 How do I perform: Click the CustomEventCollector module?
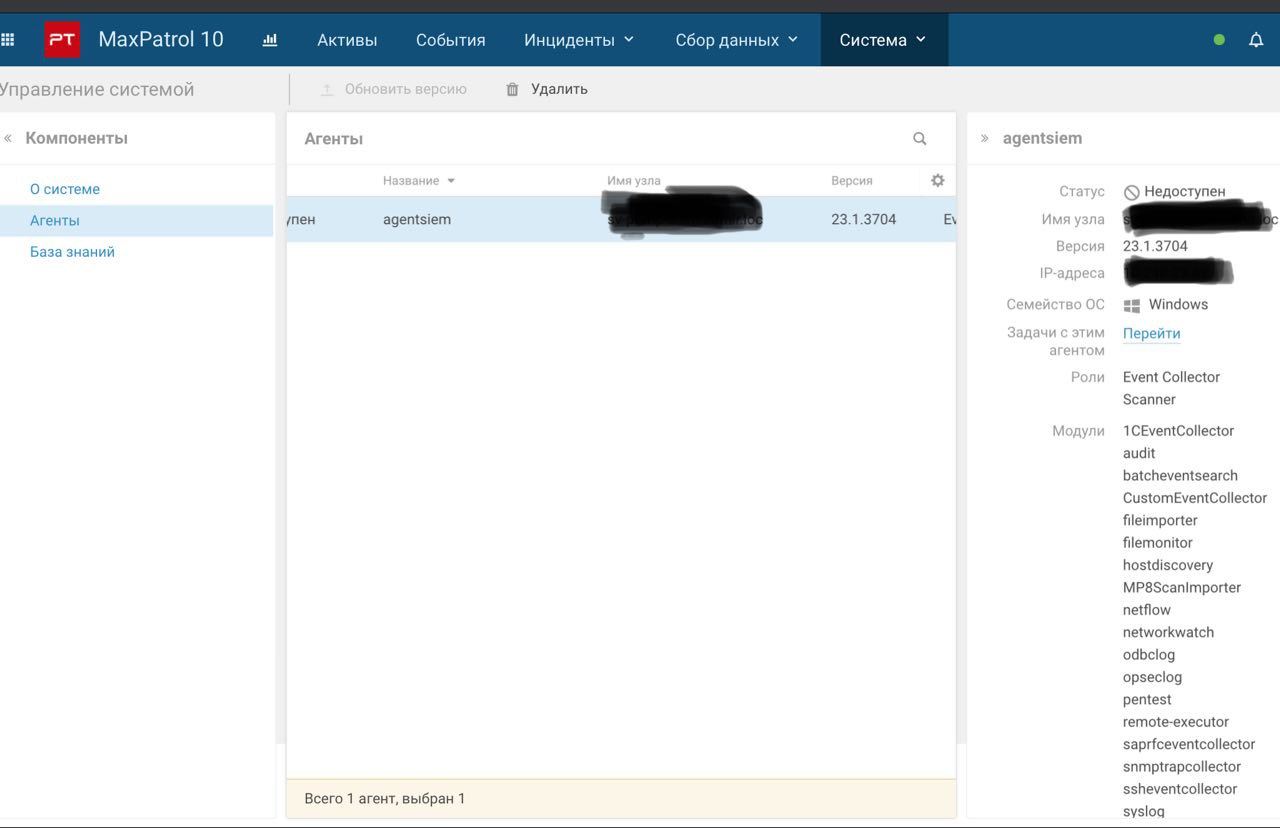click(1195, 498)
